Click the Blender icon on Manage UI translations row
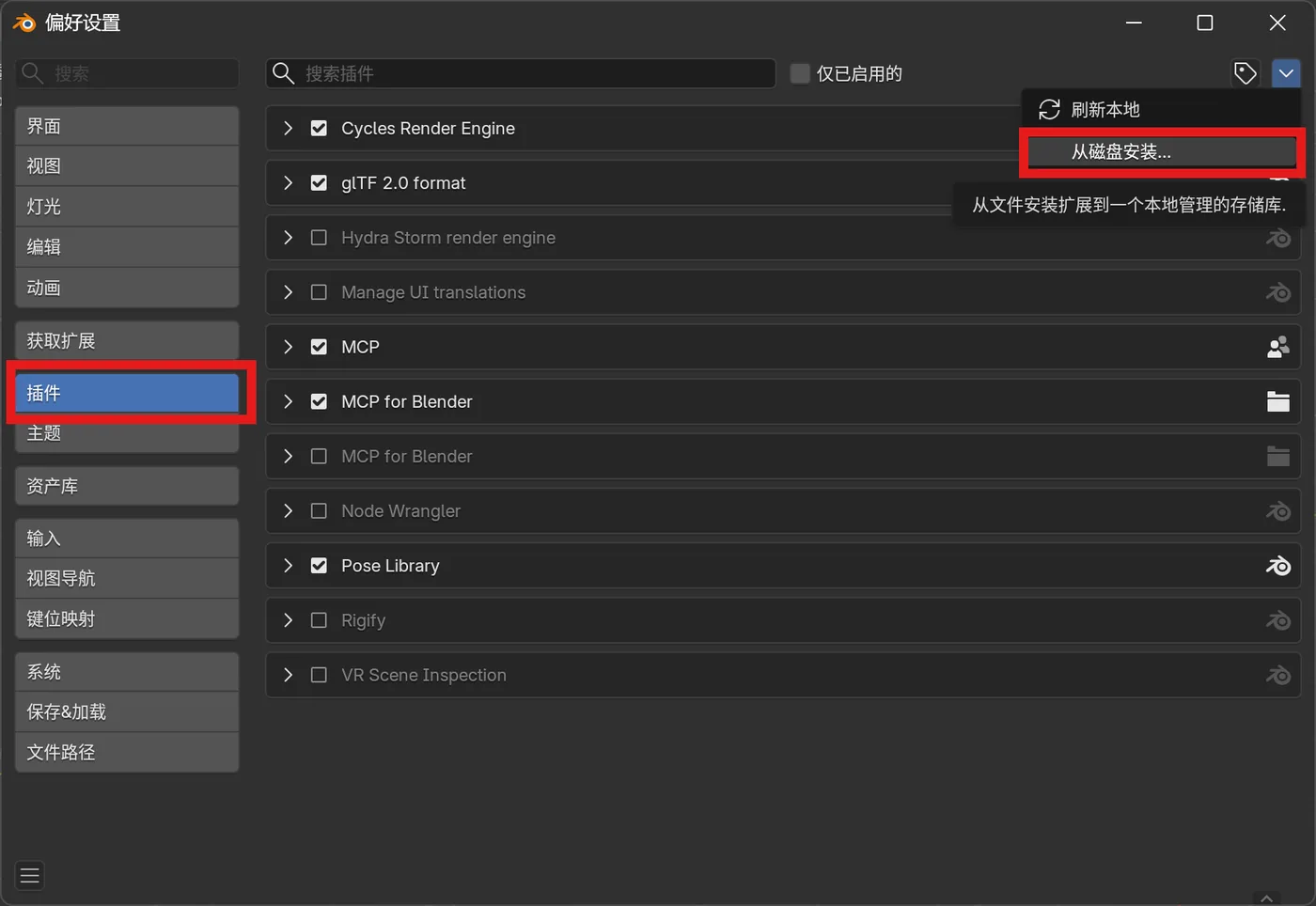 (1278, 292)
